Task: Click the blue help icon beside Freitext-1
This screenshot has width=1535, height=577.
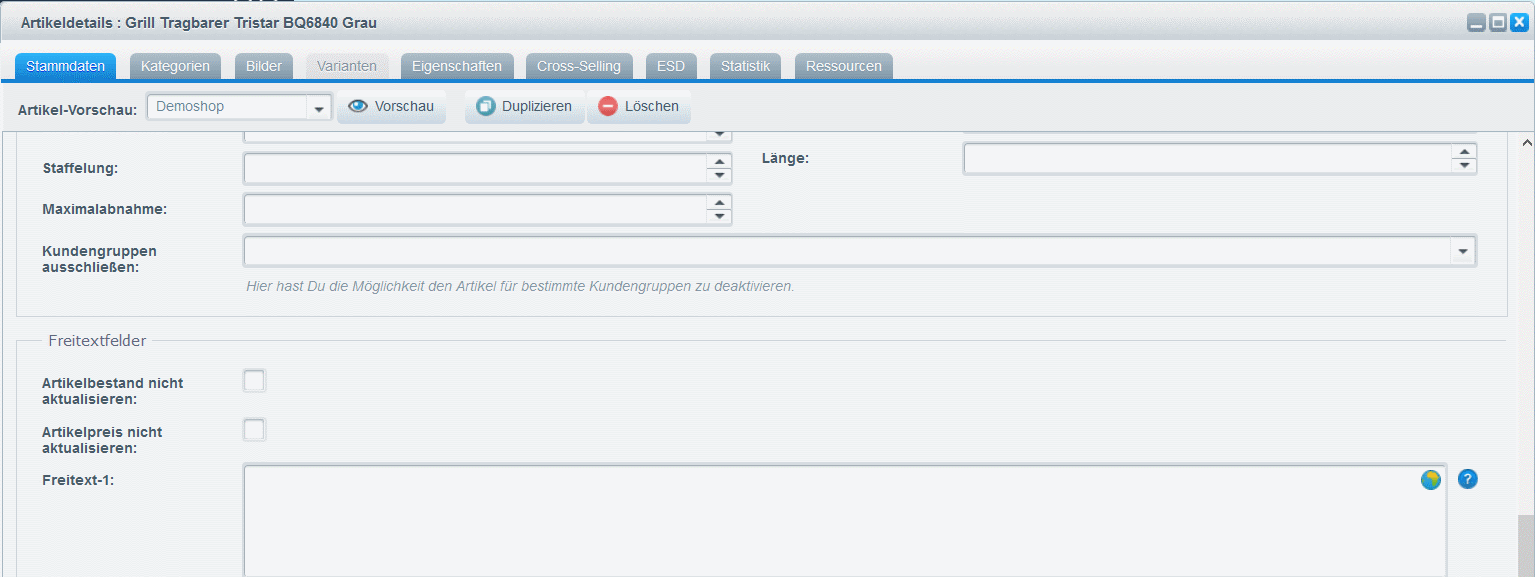Action: [1467, 479]
